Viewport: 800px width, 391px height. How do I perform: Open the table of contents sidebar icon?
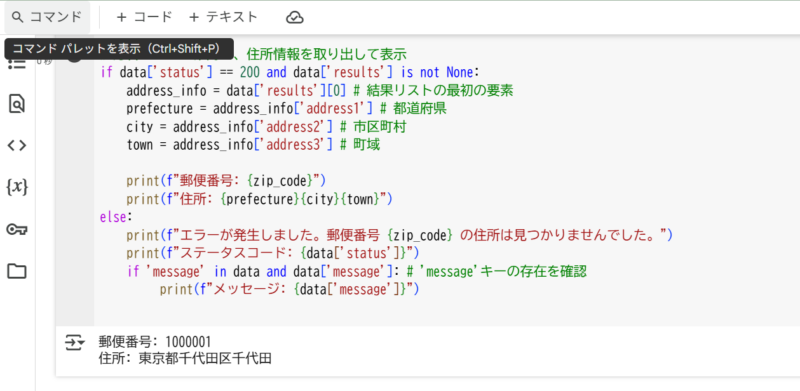click(x=17, y=64)
